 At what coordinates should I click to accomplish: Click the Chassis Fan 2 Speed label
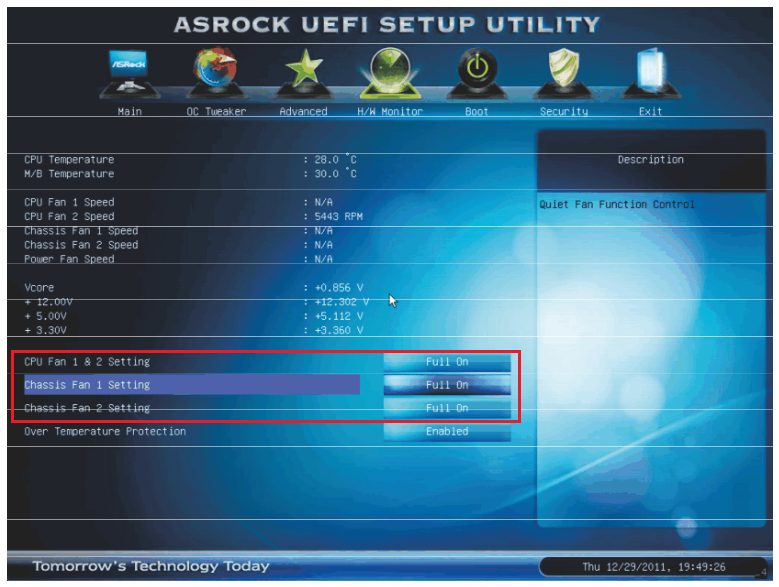coord(81,245)
